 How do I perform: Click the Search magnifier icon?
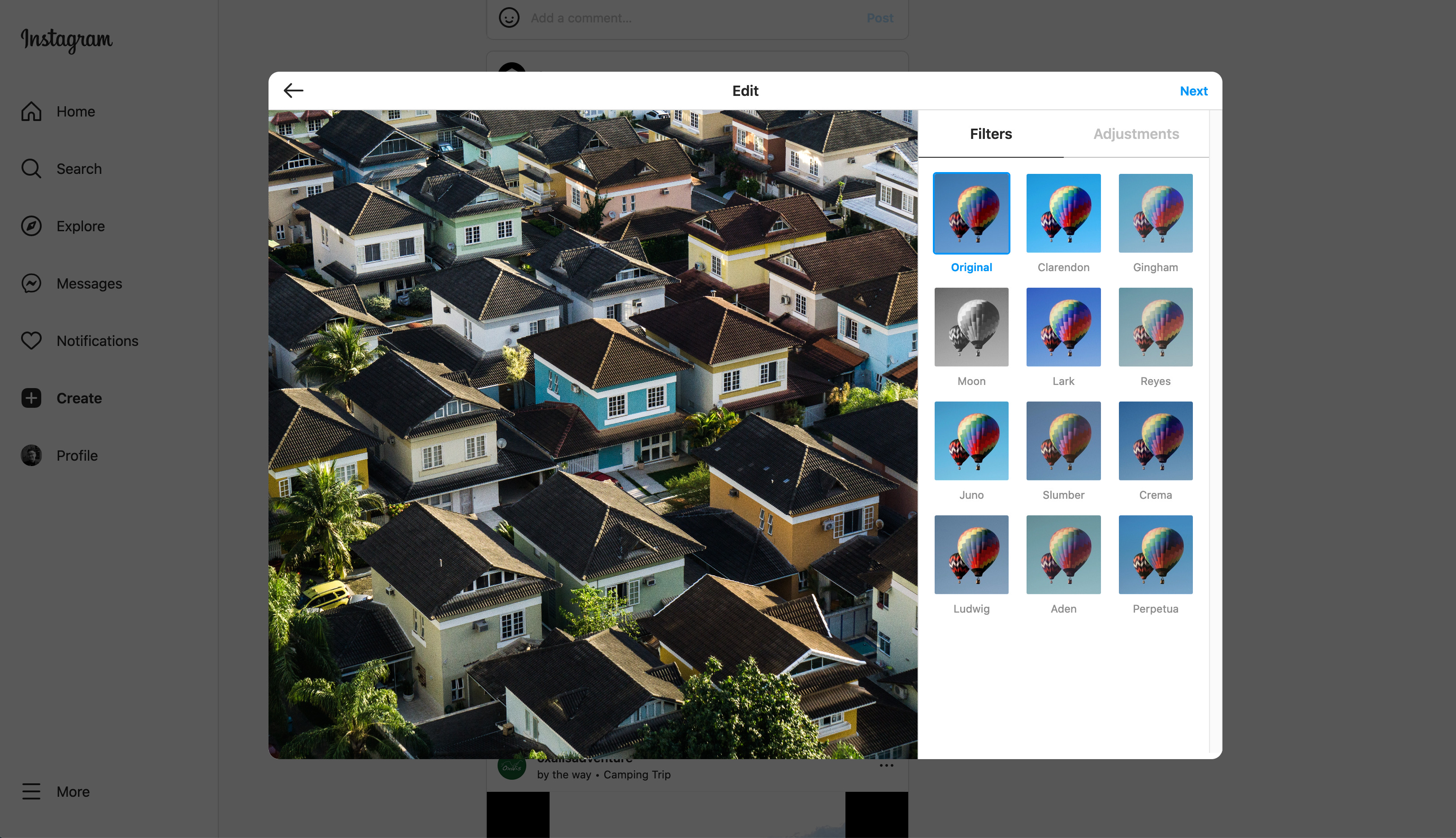tap(31, 168)
